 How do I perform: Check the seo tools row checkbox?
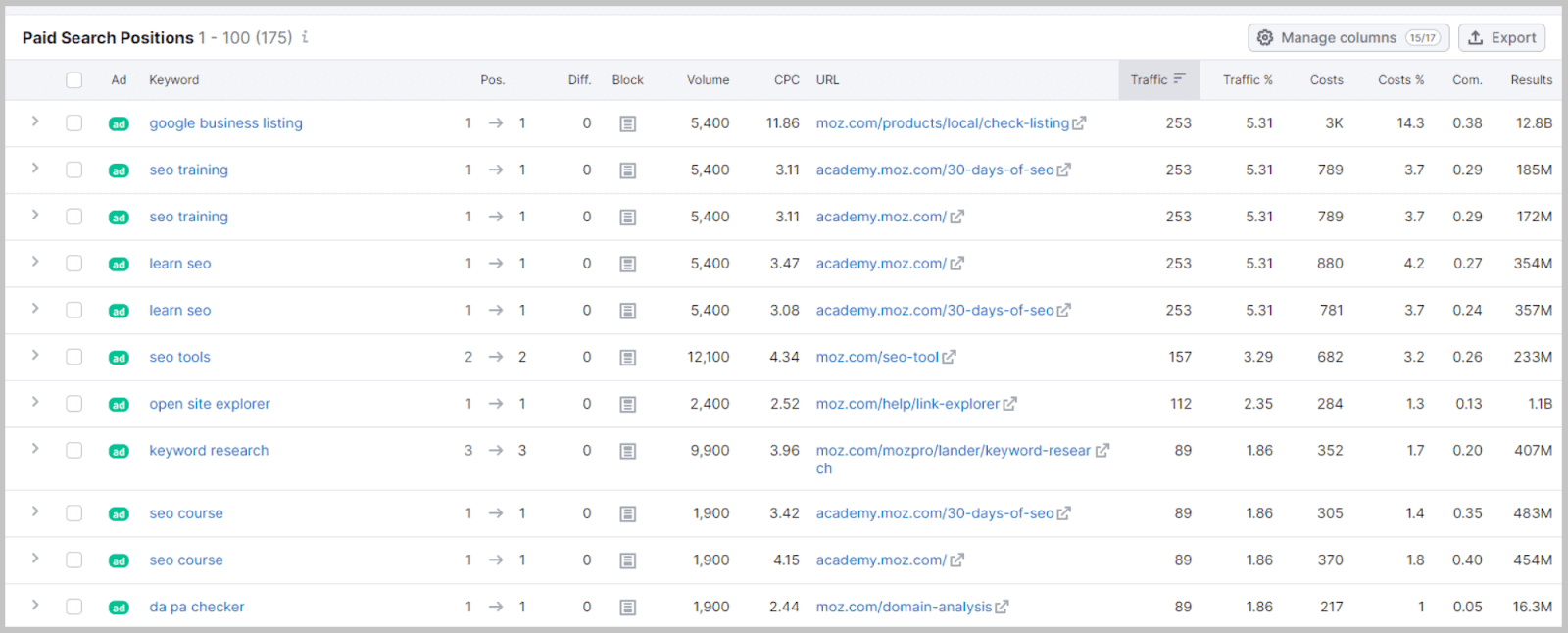74,357
